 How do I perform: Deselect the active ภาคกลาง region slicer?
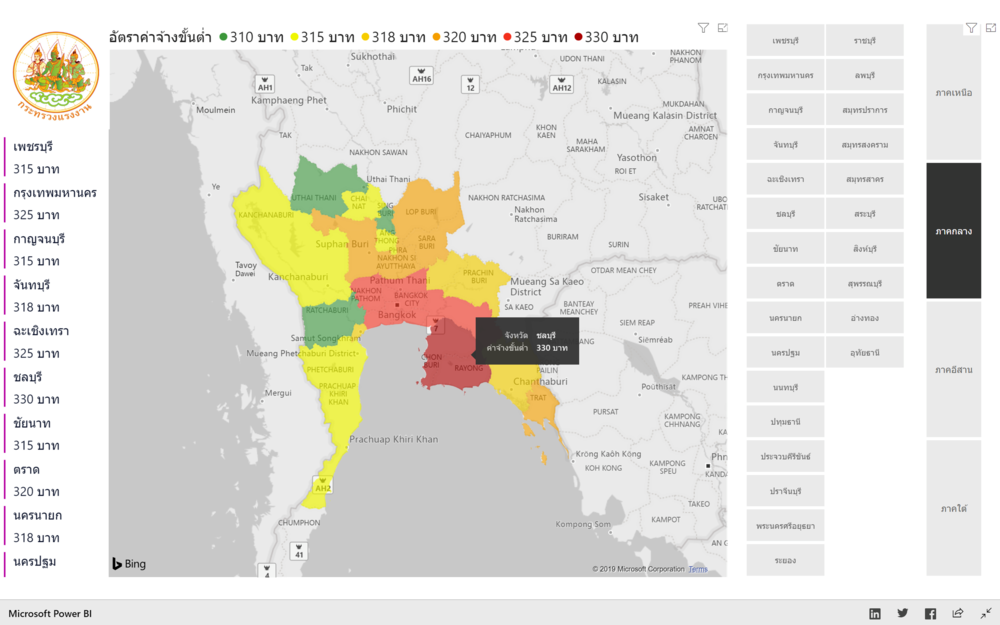954,231
